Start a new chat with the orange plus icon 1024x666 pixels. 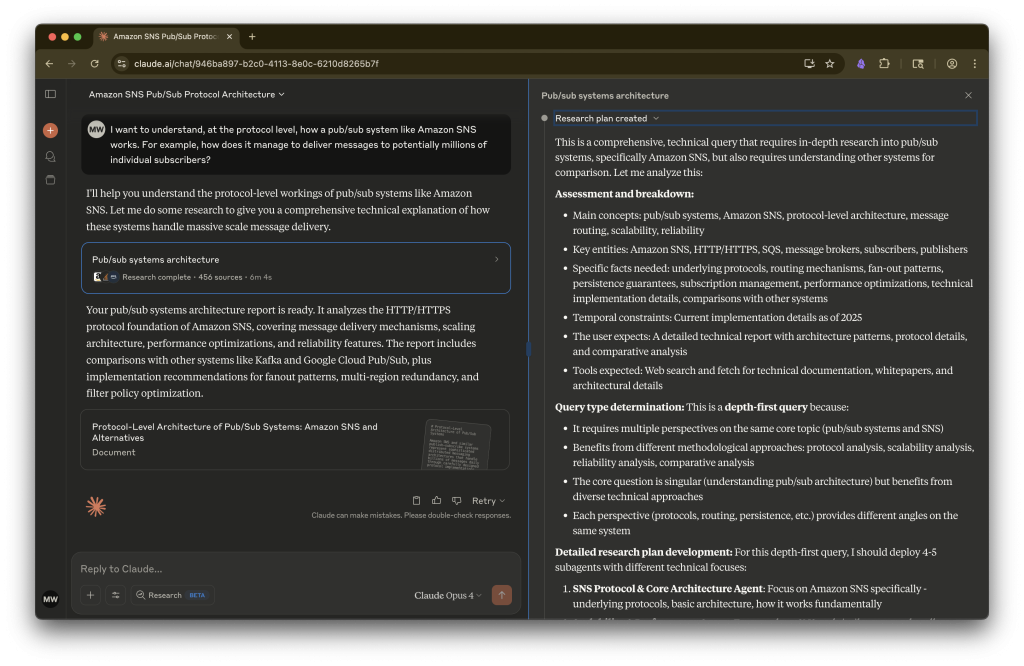point(50,130)
